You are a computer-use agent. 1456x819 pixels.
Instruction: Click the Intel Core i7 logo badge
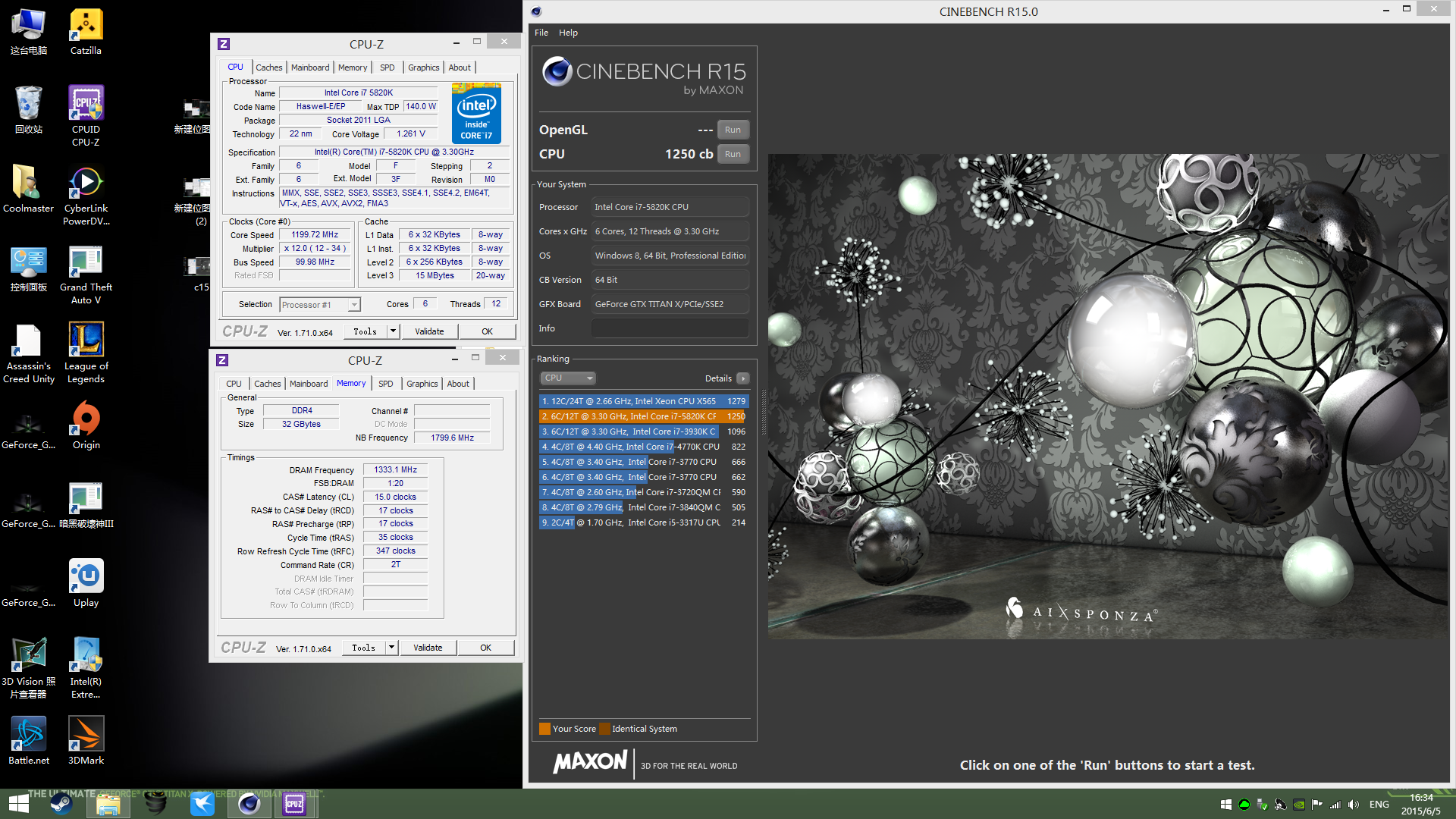476,113
